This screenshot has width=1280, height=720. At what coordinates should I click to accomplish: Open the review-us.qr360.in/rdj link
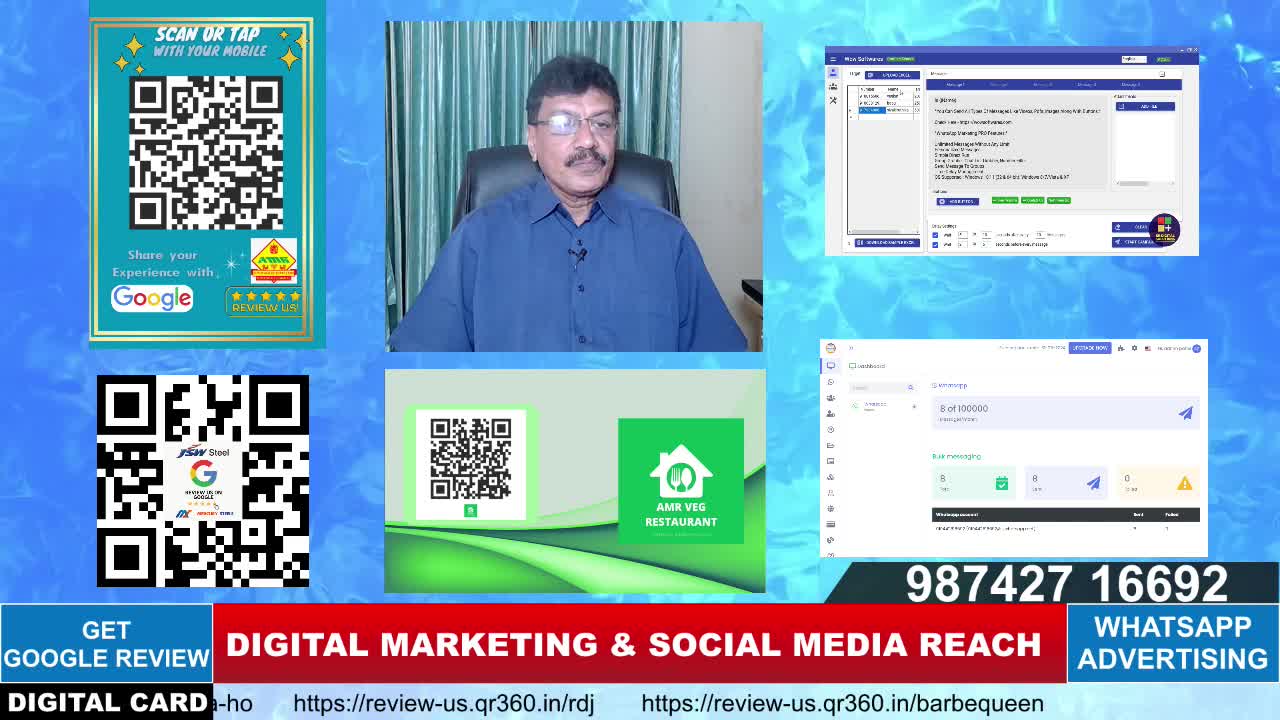click(444, 703)
